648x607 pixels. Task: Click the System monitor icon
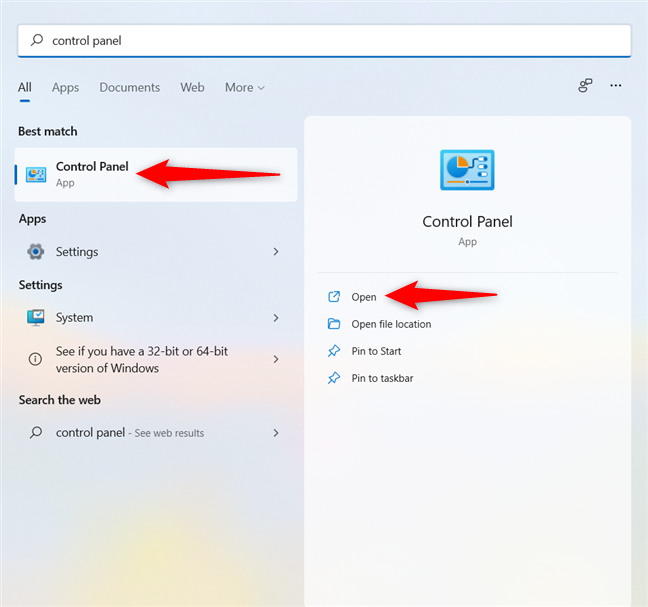point(36,318)
